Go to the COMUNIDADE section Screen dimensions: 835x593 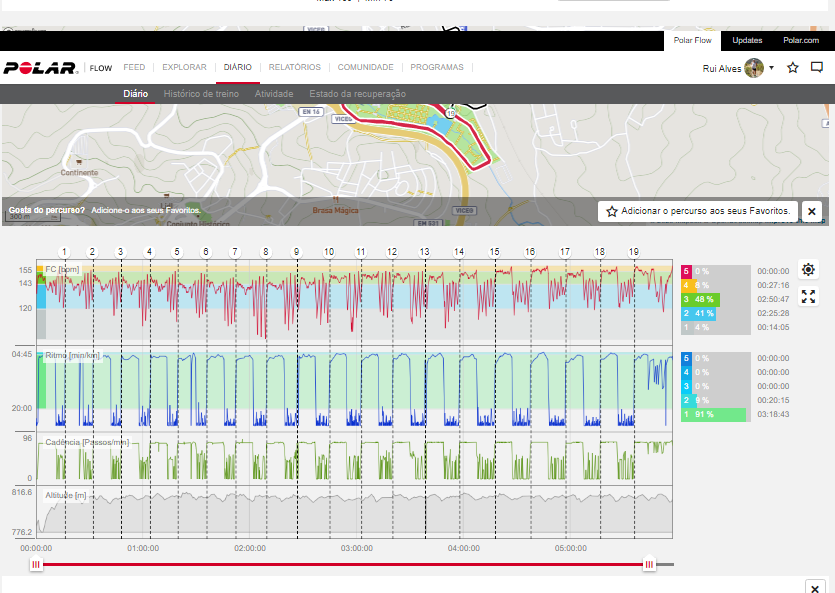[365, 68]
